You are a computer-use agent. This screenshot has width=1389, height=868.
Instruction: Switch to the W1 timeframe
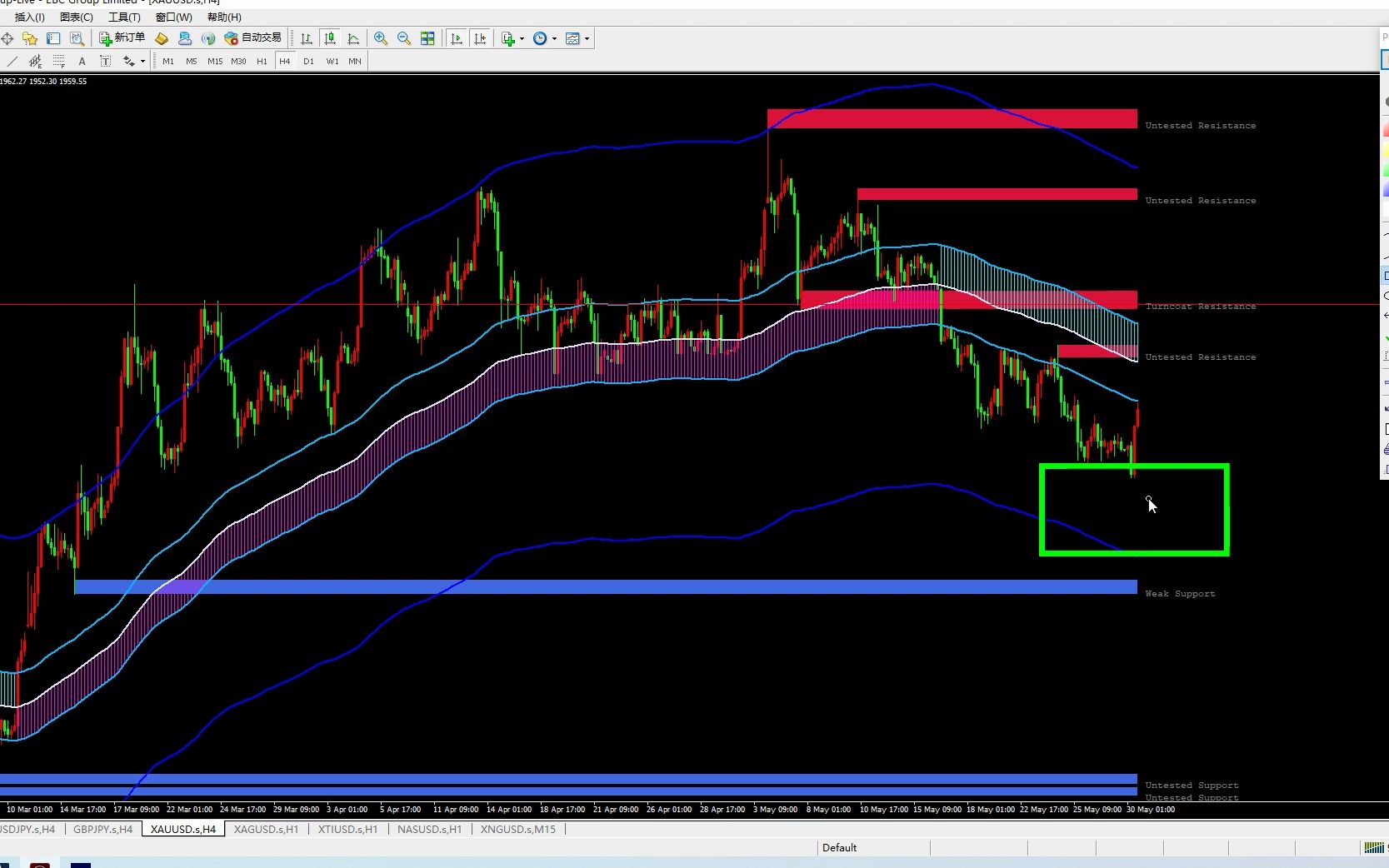pyautogui.click(x=332, y=61)
